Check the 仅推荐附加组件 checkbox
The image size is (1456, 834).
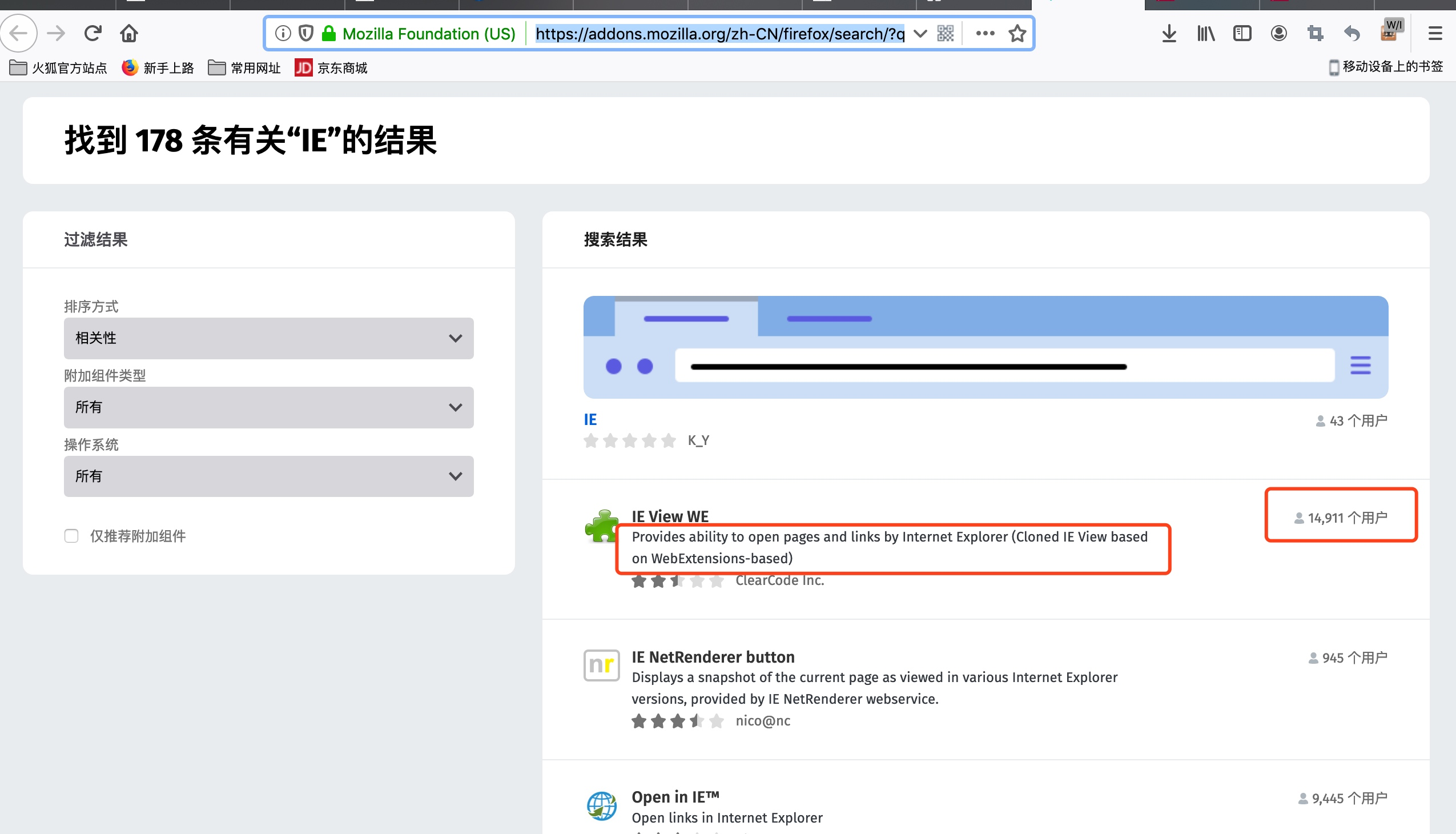71,536
